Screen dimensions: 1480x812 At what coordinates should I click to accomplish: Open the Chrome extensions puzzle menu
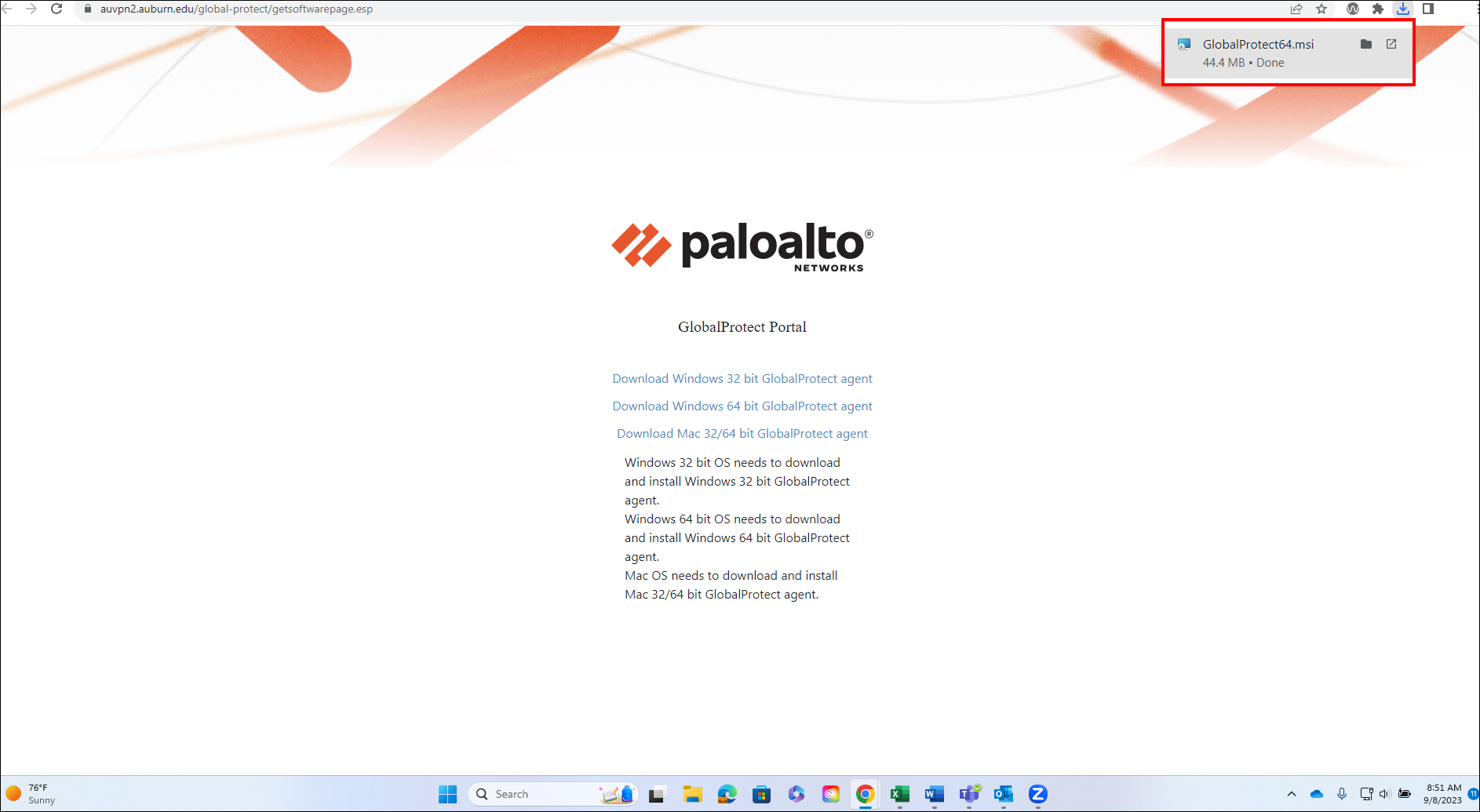coord(1378,9)
